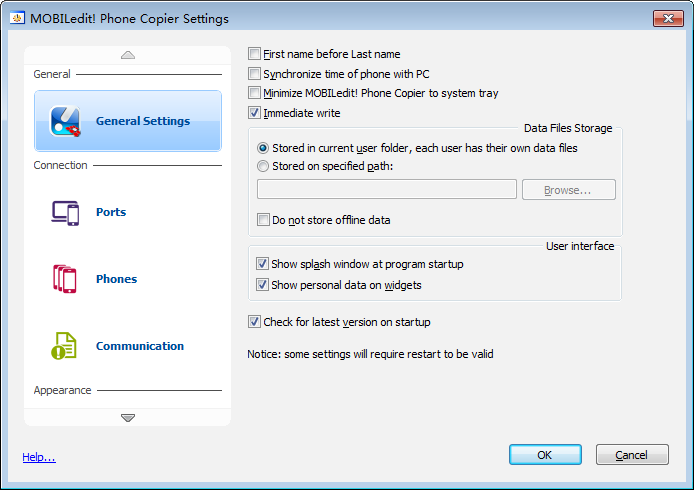Screen dimensions: 694x490
Task: Click the Communication document icon
Action: pyautogui.click(x=65, y=346)
